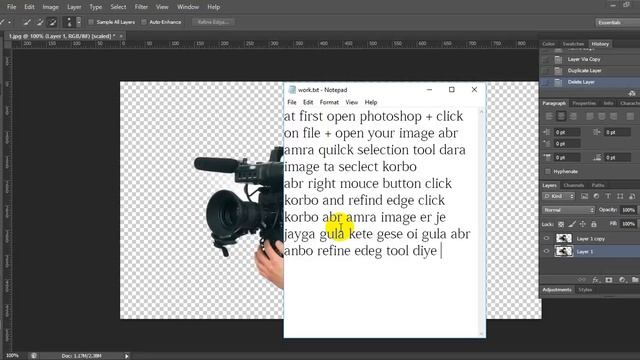Toggle history brush source for Layer Via Copy

coord(545,59)
